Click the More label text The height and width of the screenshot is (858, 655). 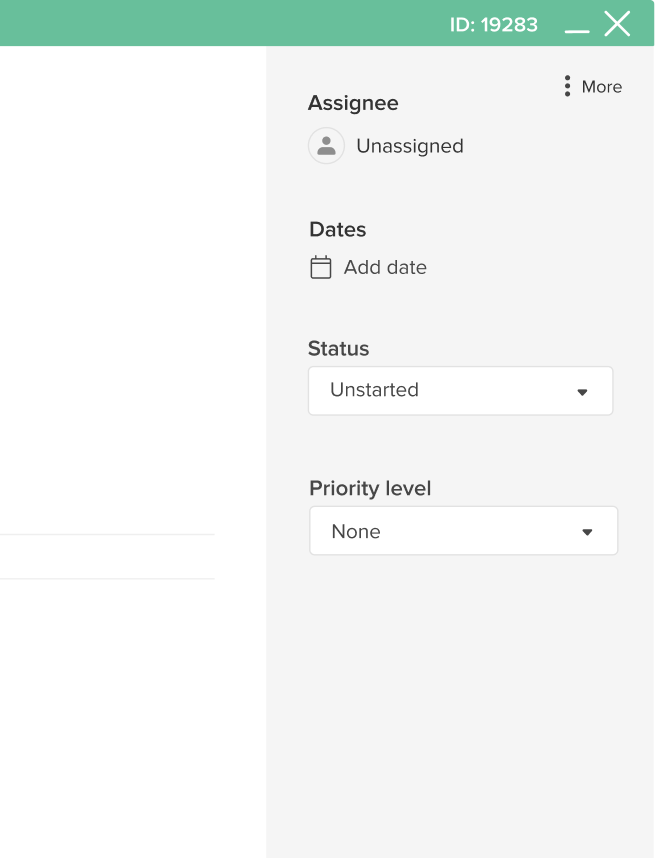tap(601, 86)
